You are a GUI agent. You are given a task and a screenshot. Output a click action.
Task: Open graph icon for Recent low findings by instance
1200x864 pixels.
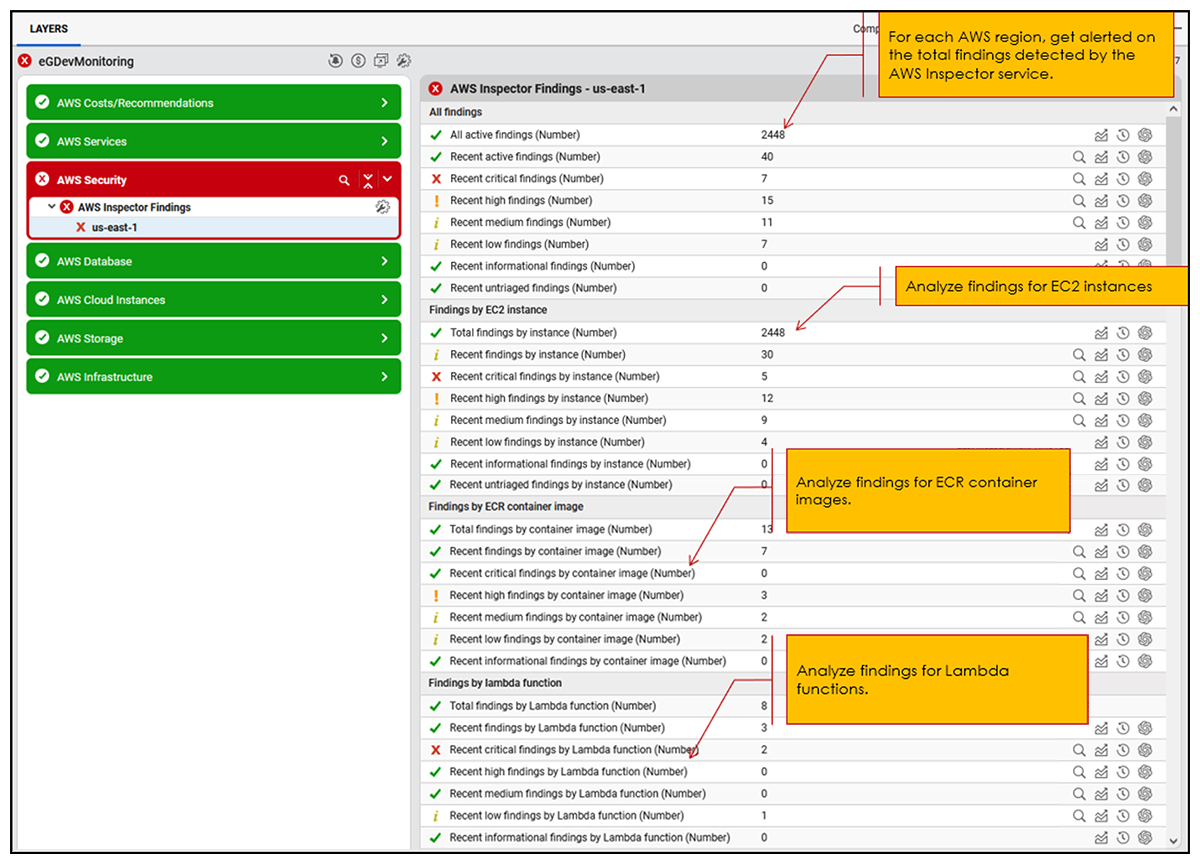tap(1101, 443)
